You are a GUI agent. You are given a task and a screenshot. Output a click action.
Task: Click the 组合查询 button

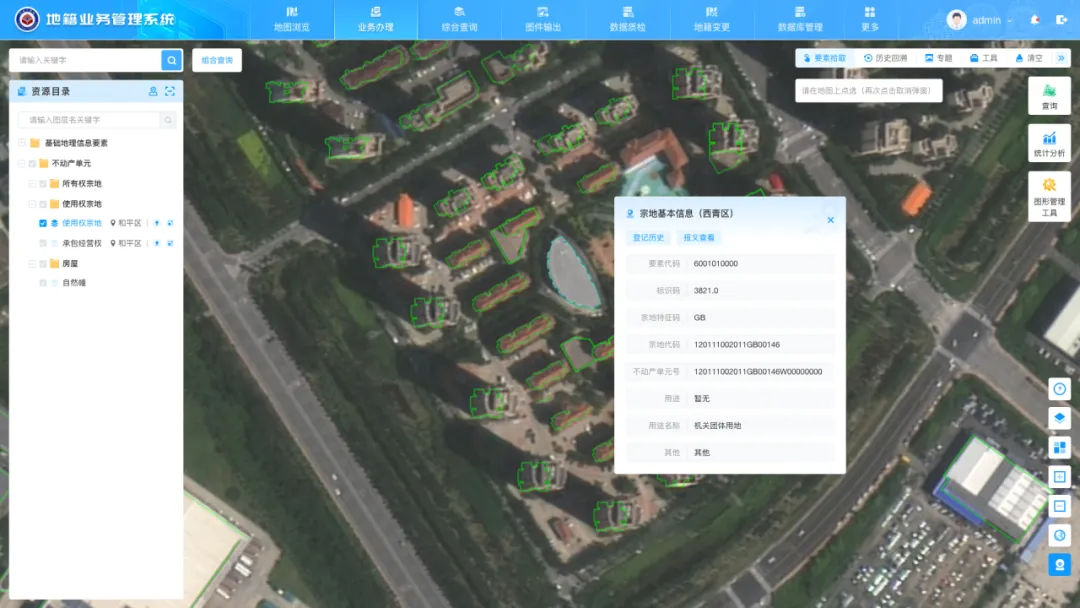(x=216, y=60)
